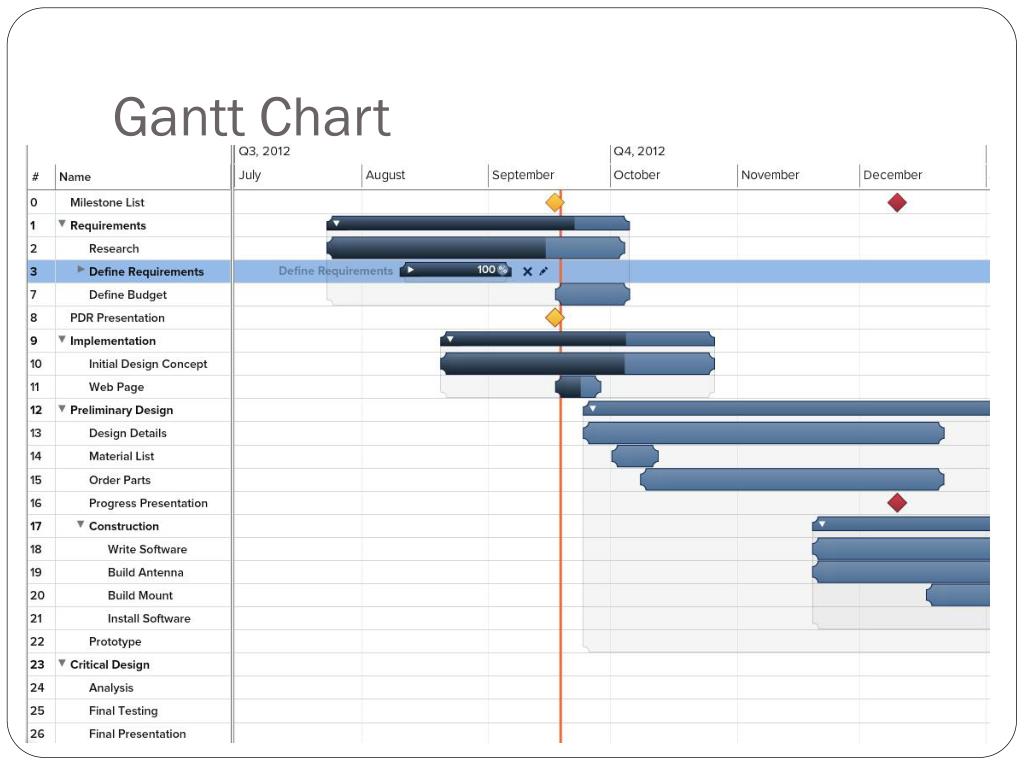The image size is (1024, 768).
Task: Select the Progress Presentation red milestone diamond
Action: click(897, 503)
